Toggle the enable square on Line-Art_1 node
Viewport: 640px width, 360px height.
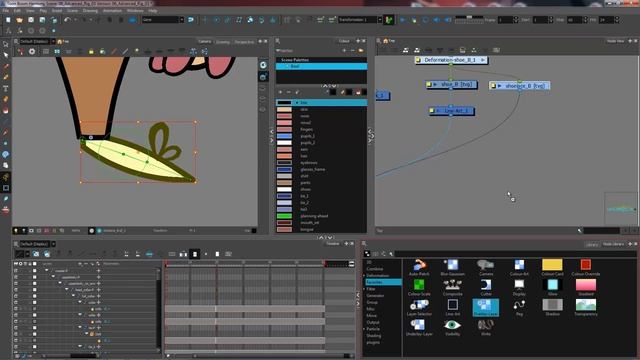click(x=432, y=111)
